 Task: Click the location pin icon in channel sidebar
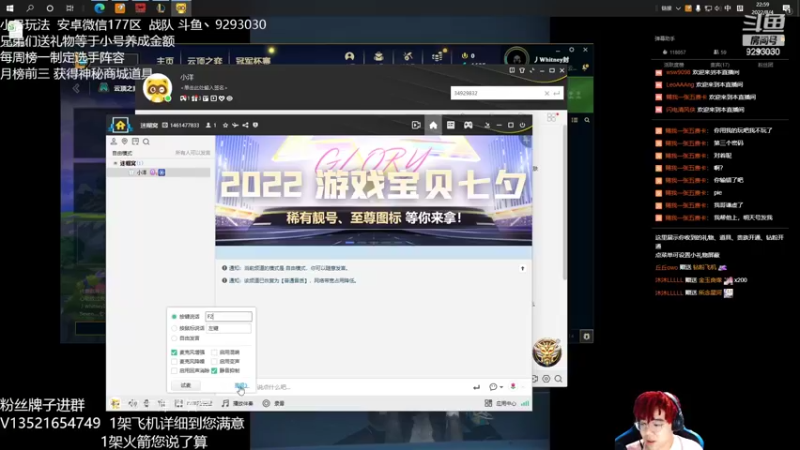tap(124, 141)
